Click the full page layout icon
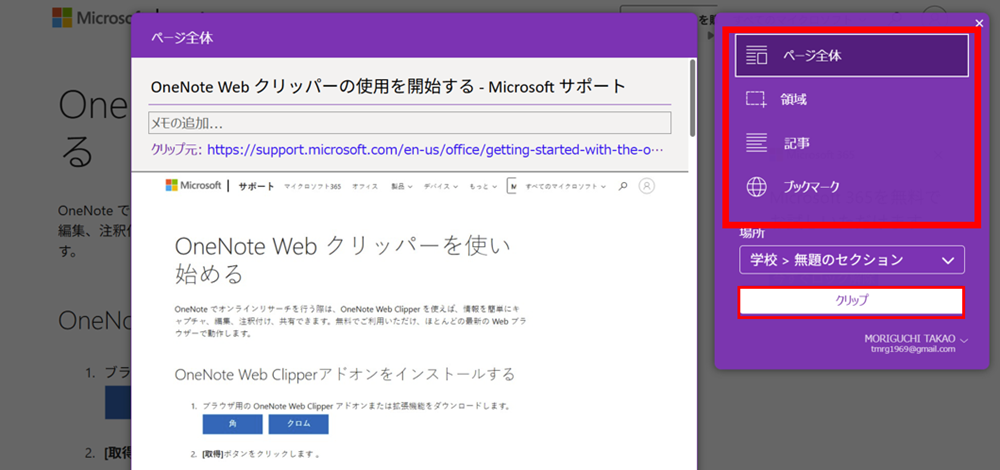The height and width of the screenshot is (470, 1000). click(756, 55)
